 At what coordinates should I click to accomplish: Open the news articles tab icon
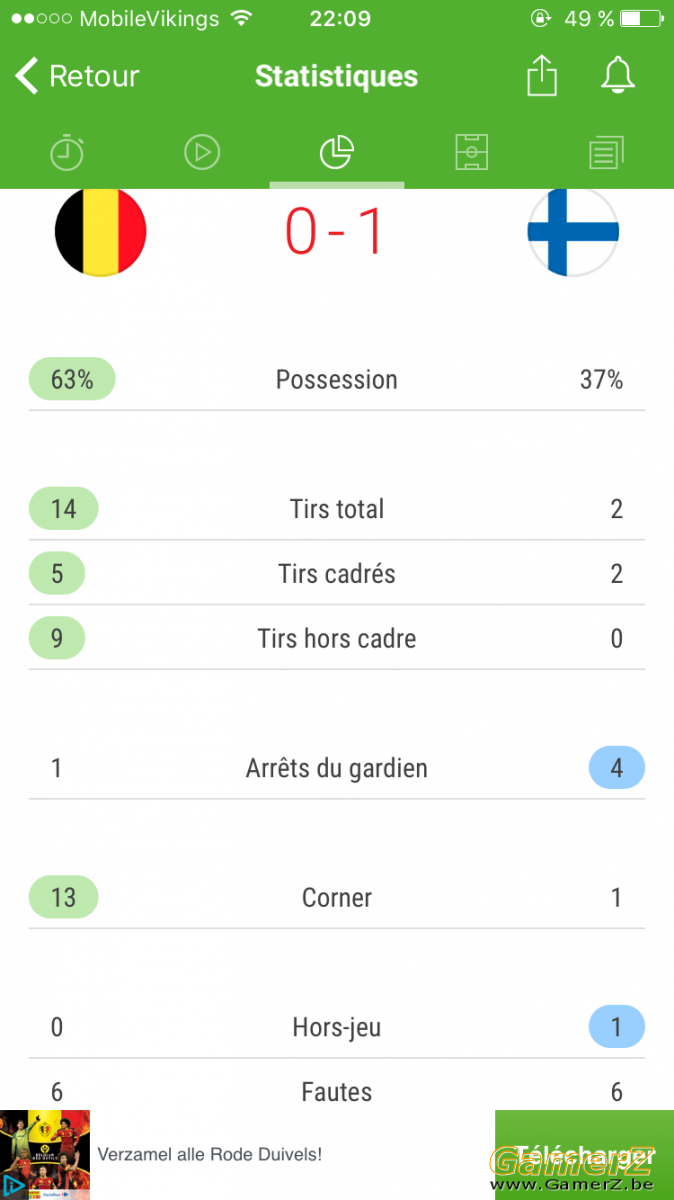pos(606,152)
